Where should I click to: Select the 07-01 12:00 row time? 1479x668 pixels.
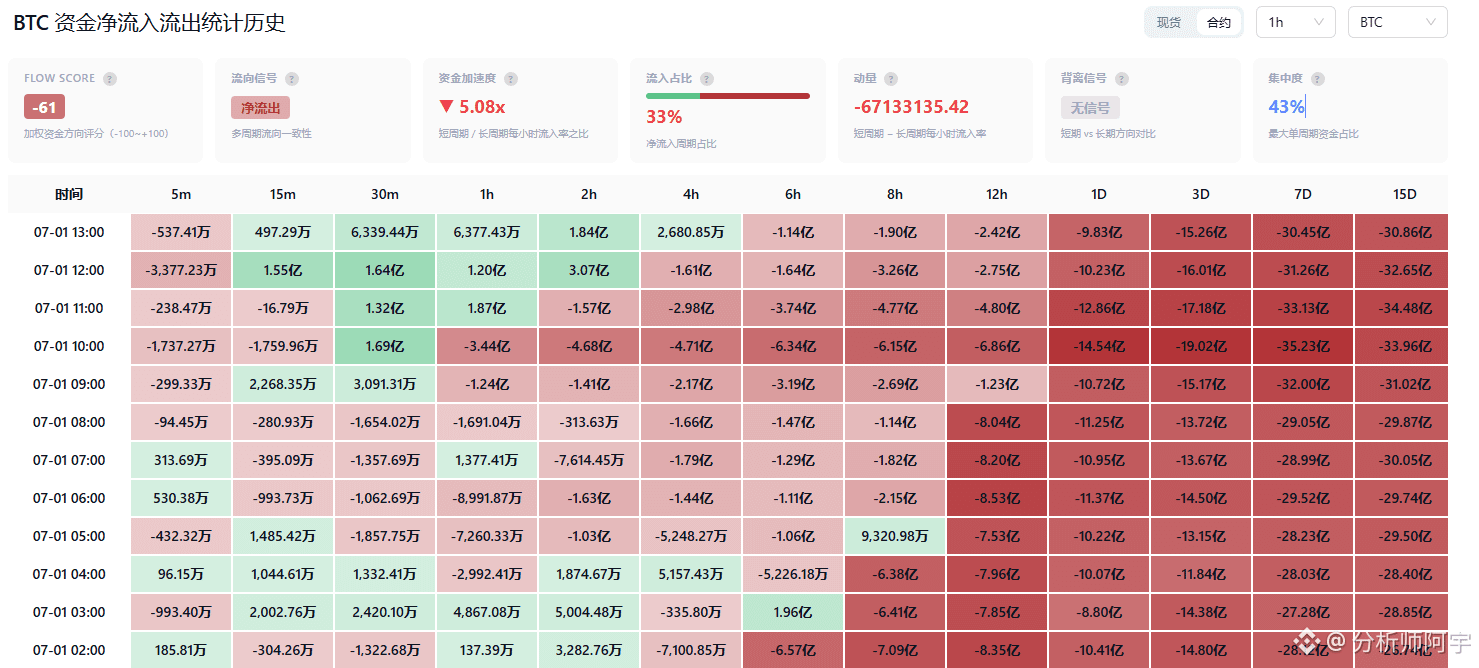pos(69,270)
